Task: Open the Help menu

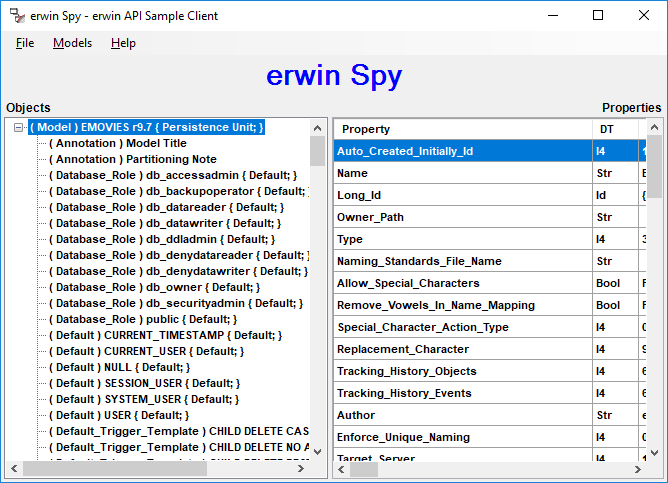Action: pos(123,43)
